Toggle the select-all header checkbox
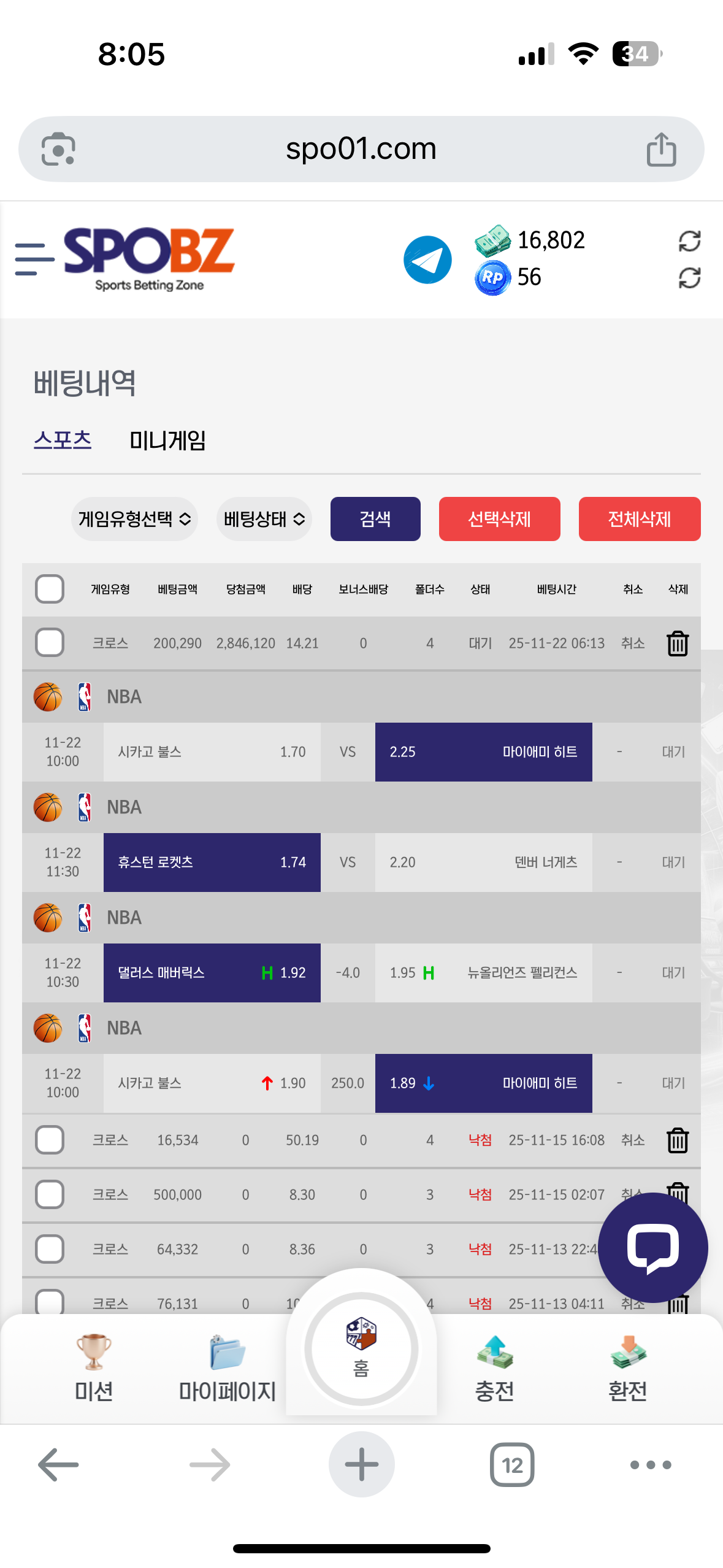Screen dimensions: 723x1568 50,589
